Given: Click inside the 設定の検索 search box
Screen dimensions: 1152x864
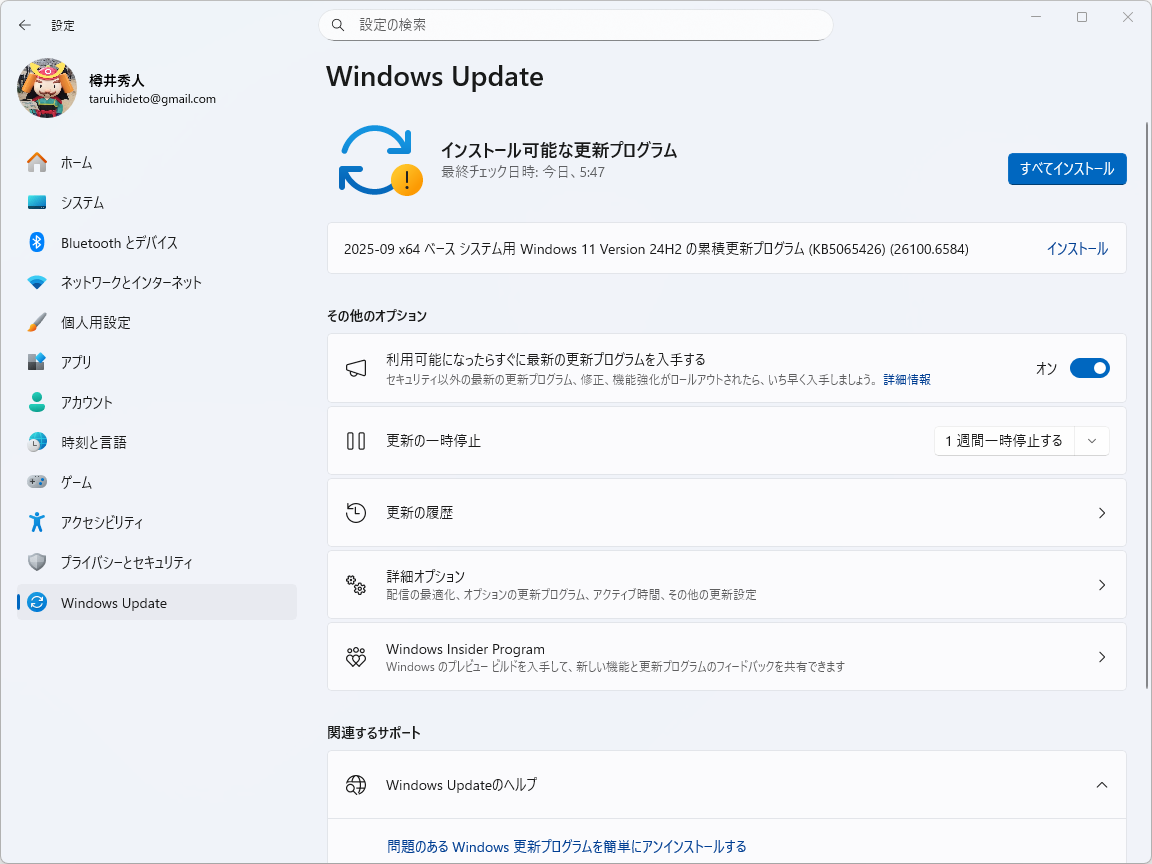Looking at the screenshot, I should (x=576, y=25).
